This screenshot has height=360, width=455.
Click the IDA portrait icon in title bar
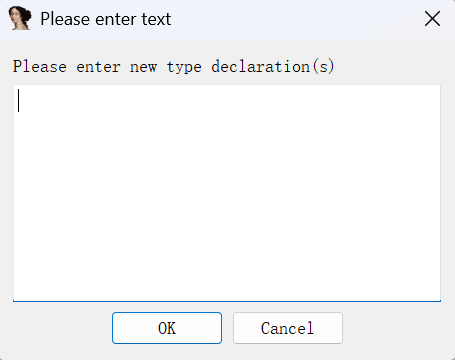click(20, 18)
